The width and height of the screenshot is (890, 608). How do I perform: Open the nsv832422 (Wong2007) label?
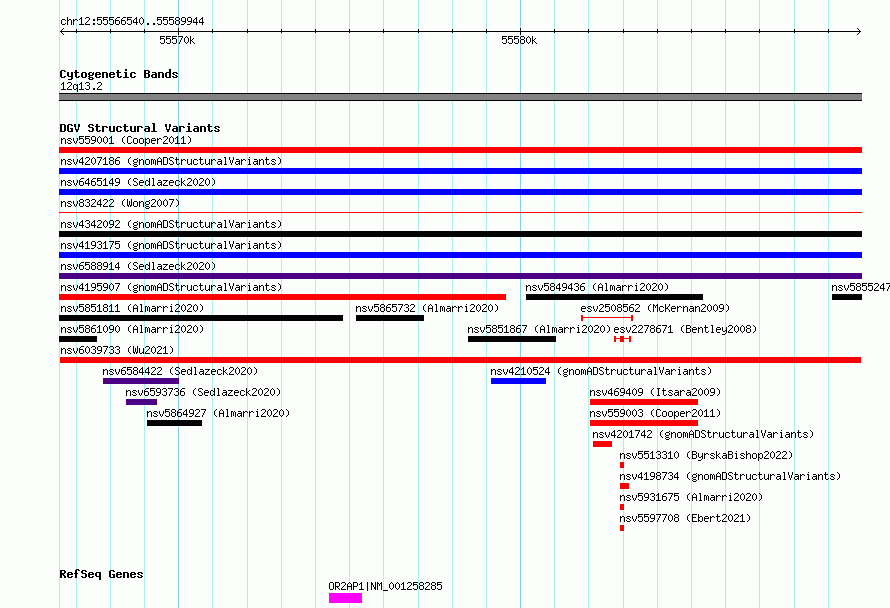point(120,203)
